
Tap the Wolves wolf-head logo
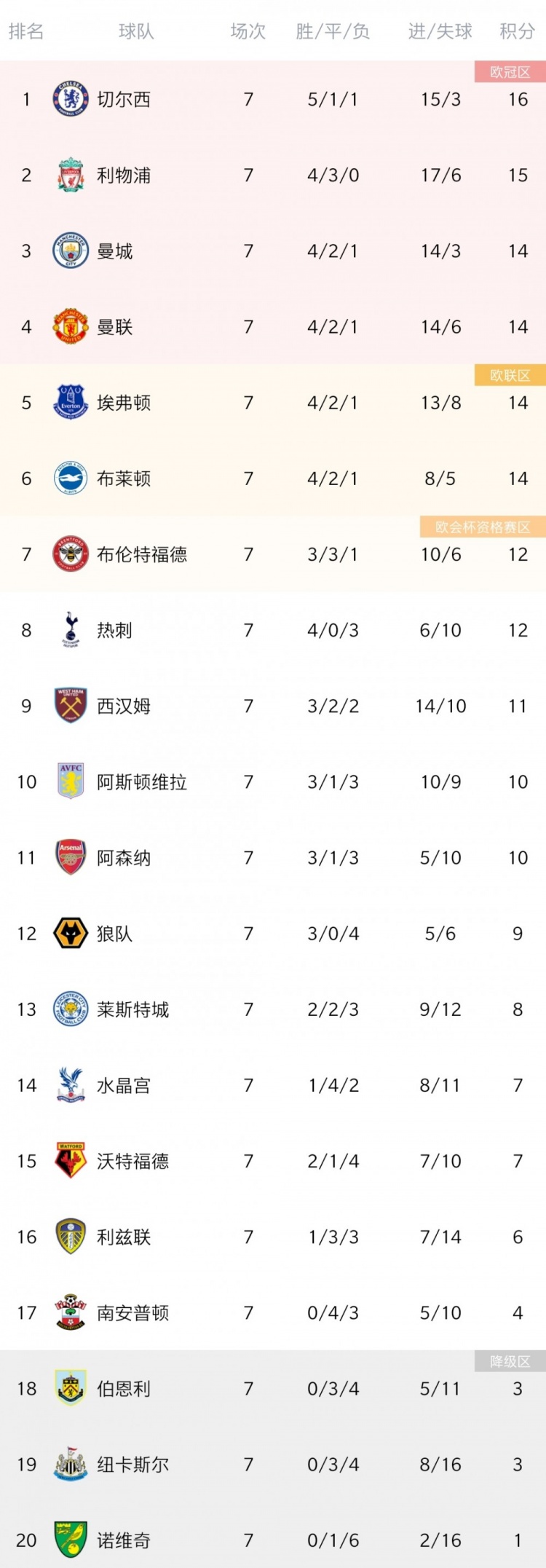[71, 933]
